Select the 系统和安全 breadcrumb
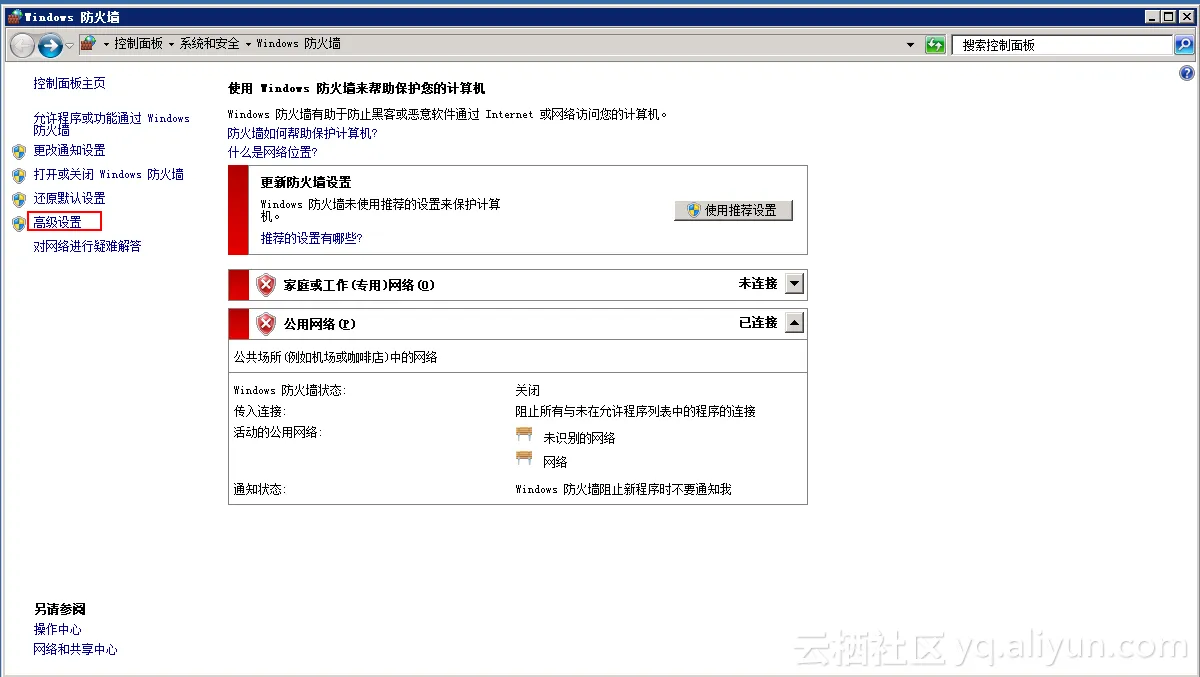Image resolution: width=1200 pixels, height=677 pixels. tap(210, 44)
